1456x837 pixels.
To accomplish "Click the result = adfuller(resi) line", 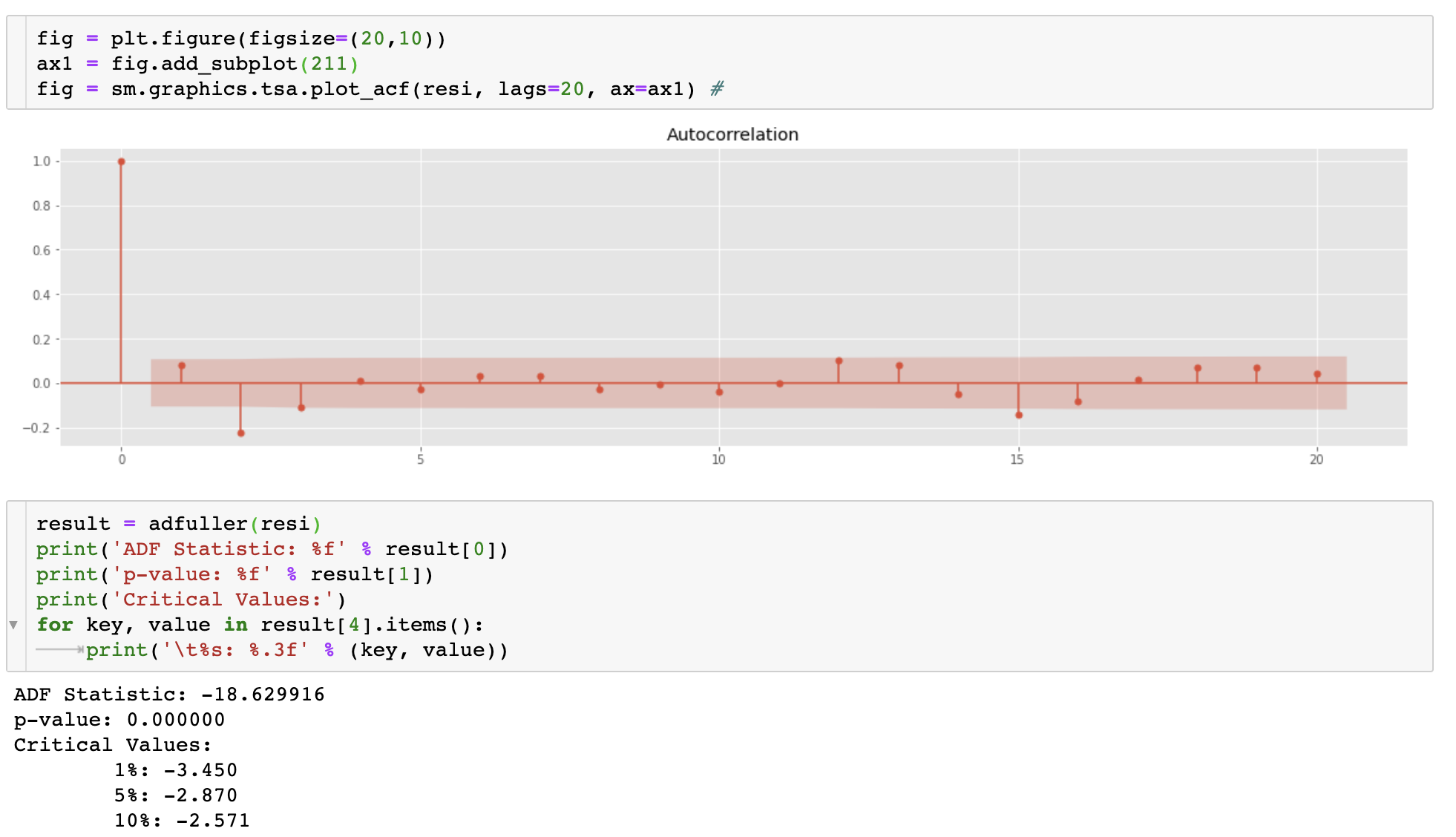I will coord(178,524).
